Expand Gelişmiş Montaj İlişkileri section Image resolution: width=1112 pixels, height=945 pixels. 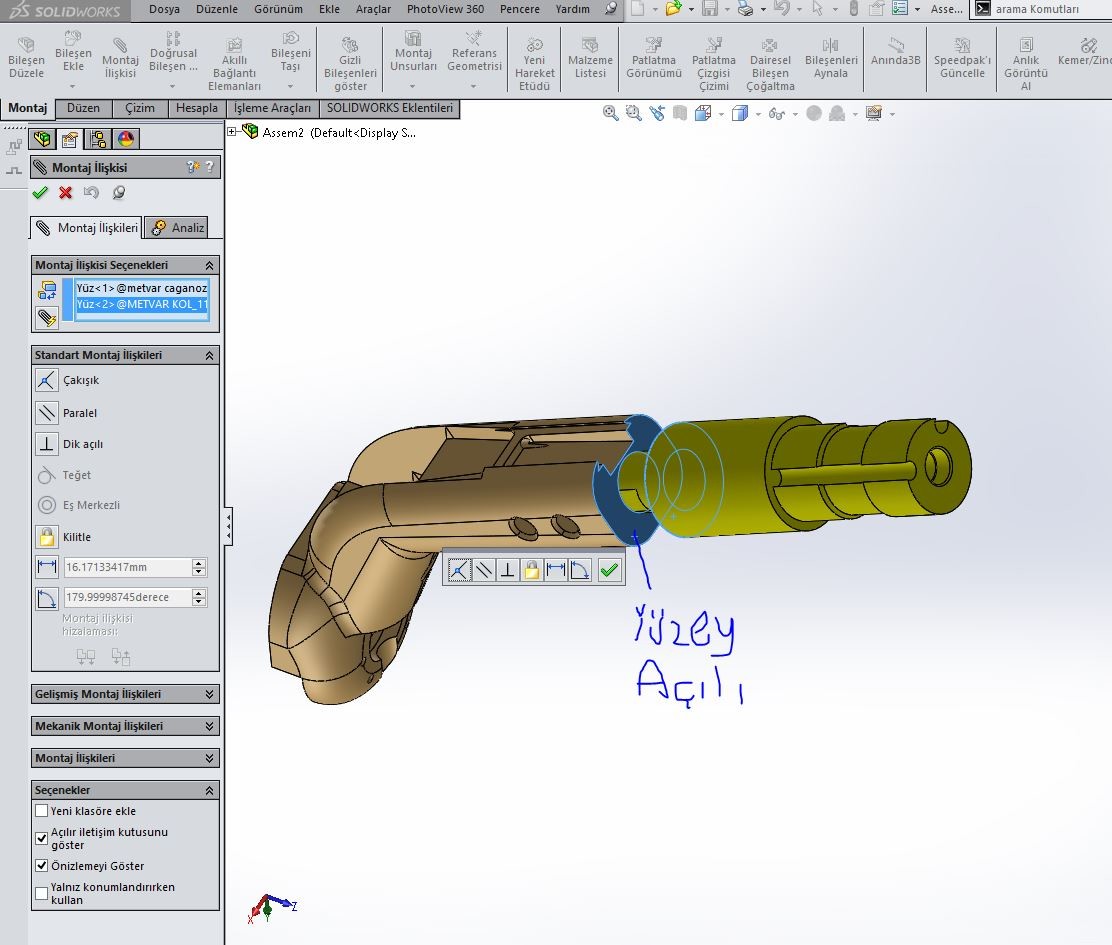tap(209, 694)
